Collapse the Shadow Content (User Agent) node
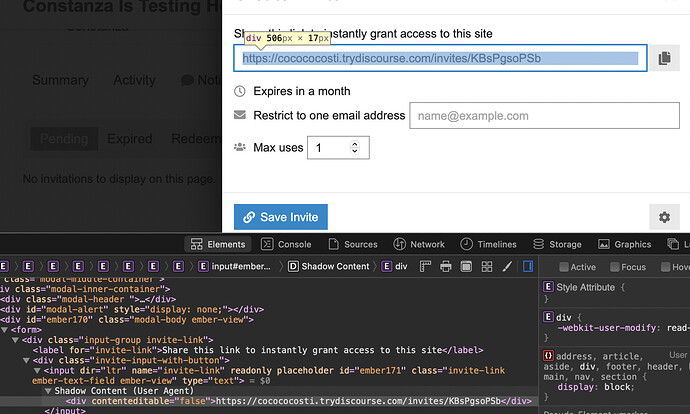This screenshot has width=690, height=414. coord(48,391)
